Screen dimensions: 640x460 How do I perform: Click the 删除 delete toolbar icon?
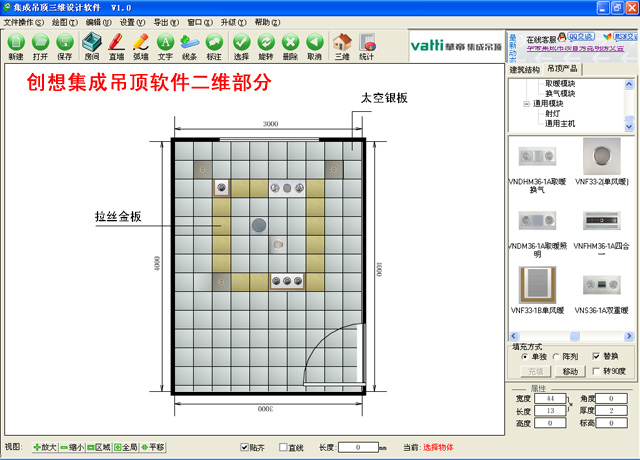(x=290, y=46)
